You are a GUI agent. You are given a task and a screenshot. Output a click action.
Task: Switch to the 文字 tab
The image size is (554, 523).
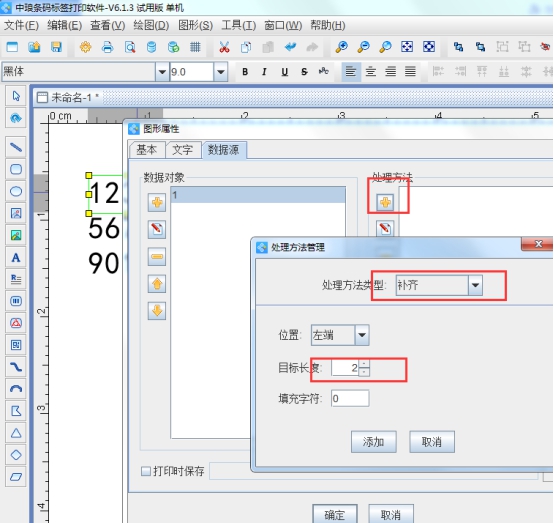tap(182, 150)
